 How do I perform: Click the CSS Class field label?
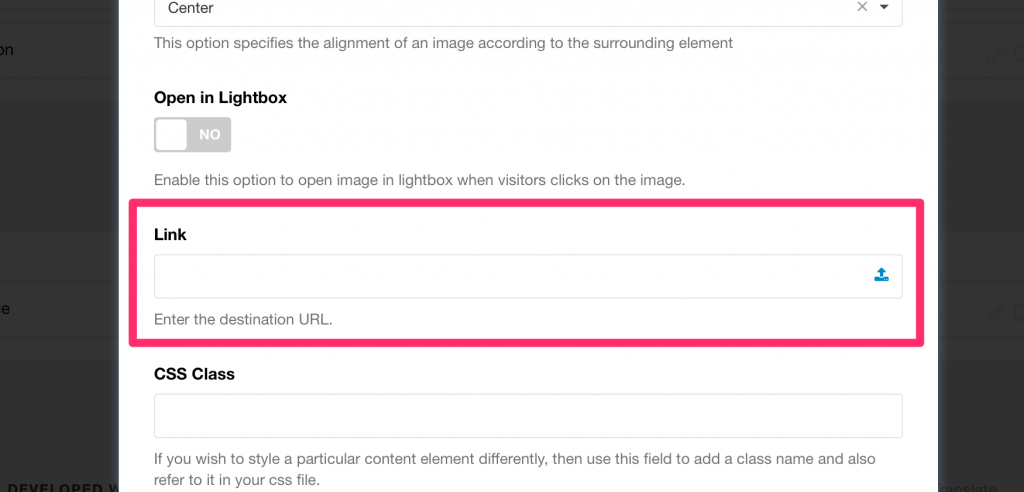pos(194,374)
